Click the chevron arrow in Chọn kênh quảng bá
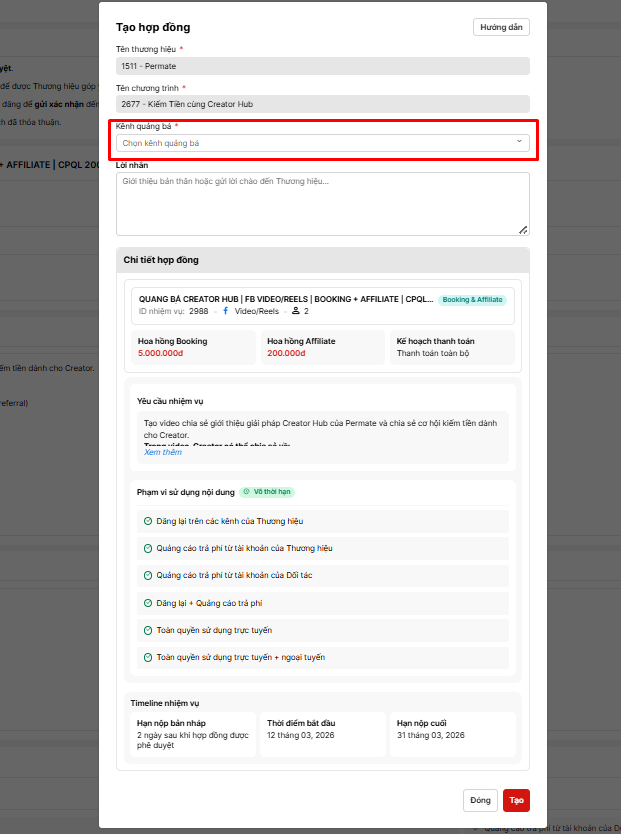 (x=519, y=142)
